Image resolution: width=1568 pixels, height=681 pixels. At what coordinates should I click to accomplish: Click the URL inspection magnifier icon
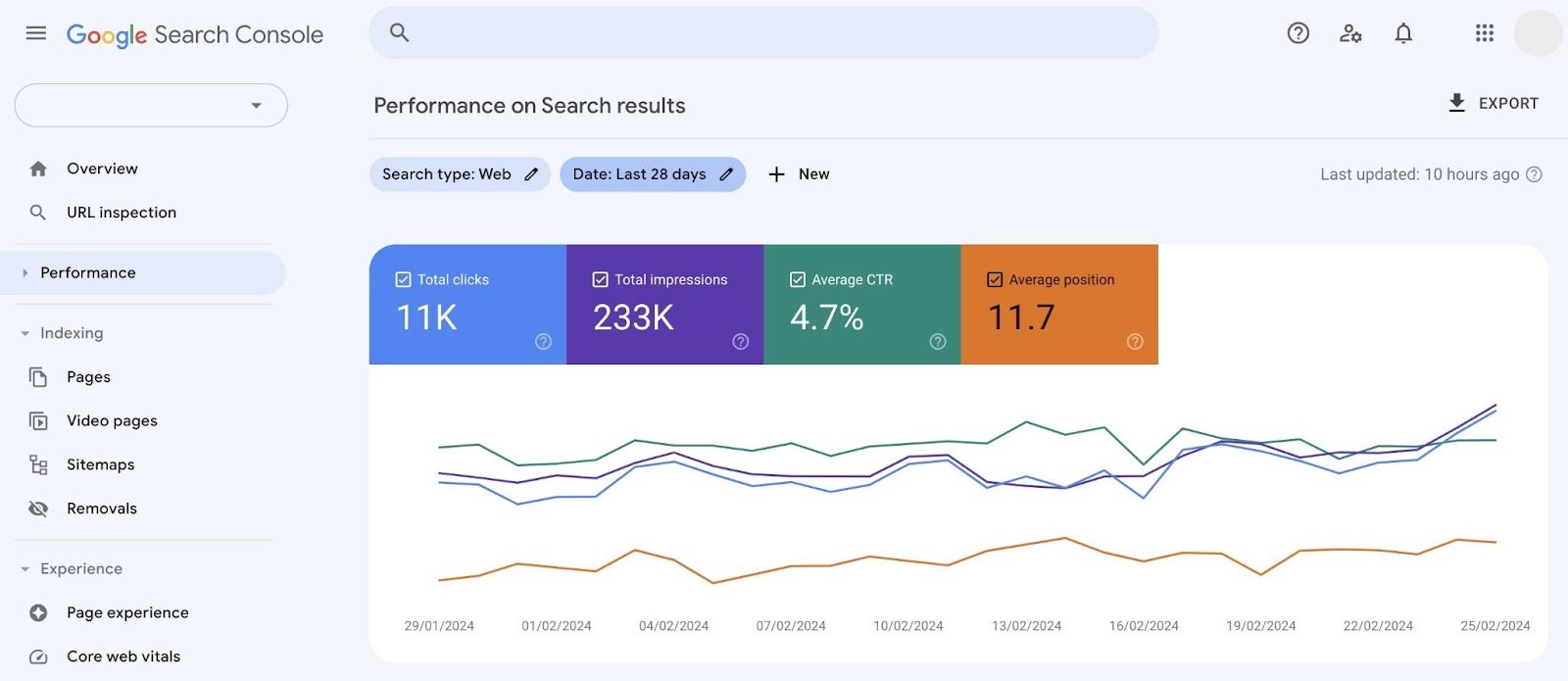point(38,213)
